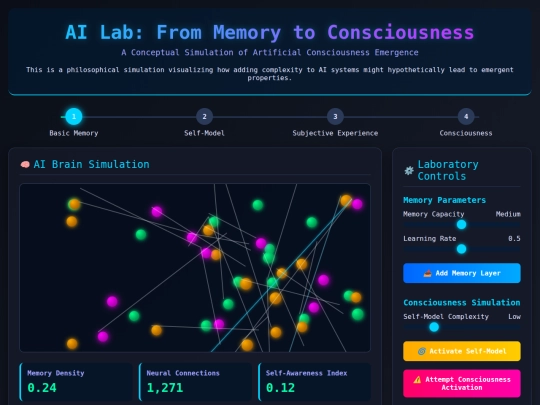The width and height of the screenshot is (540, 405).
Task: Select step 1 Basic Memory circle
Action: [x=74, y=116]
